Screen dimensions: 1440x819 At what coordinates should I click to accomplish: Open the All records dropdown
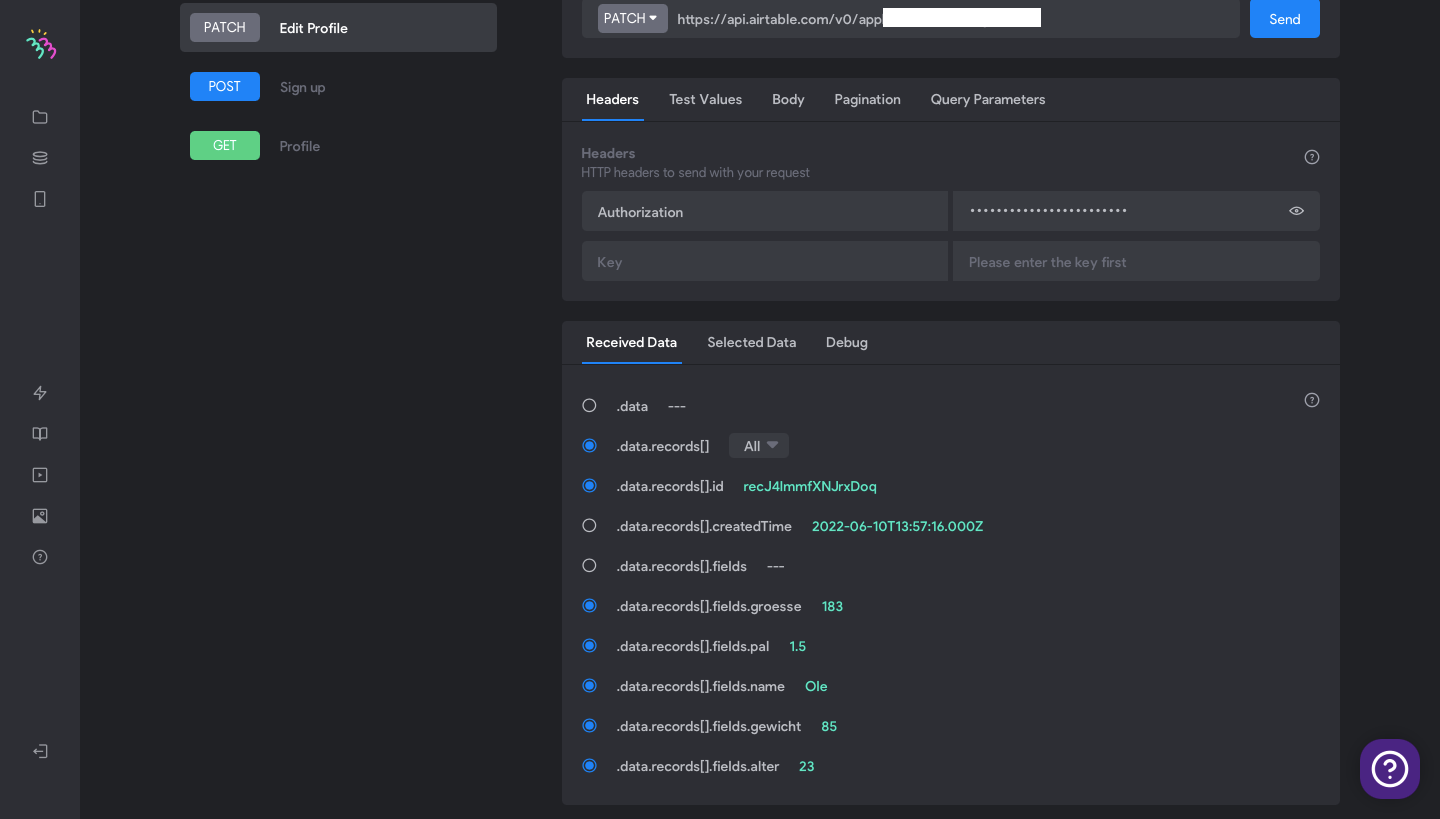click(x=759, y=446)
